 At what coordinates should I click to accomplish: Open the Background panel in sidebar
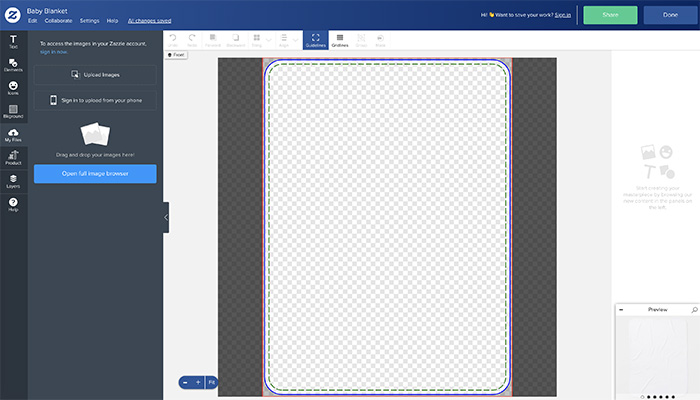13,112
